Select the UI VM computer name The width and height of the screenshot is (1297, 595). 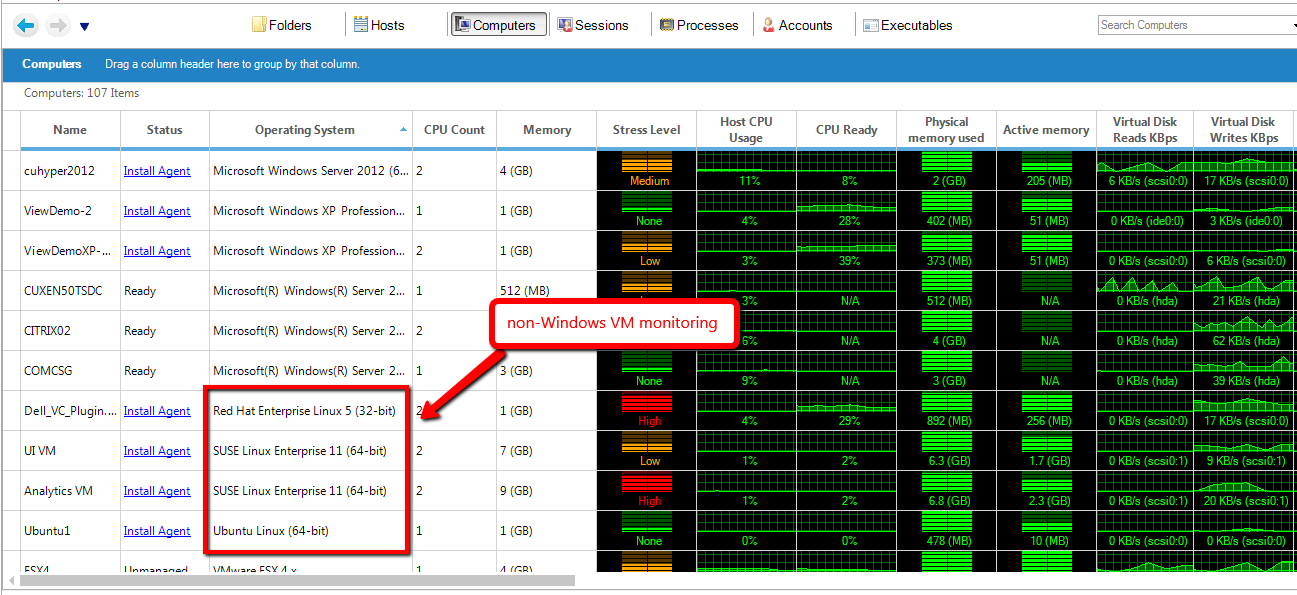point(40,451)
